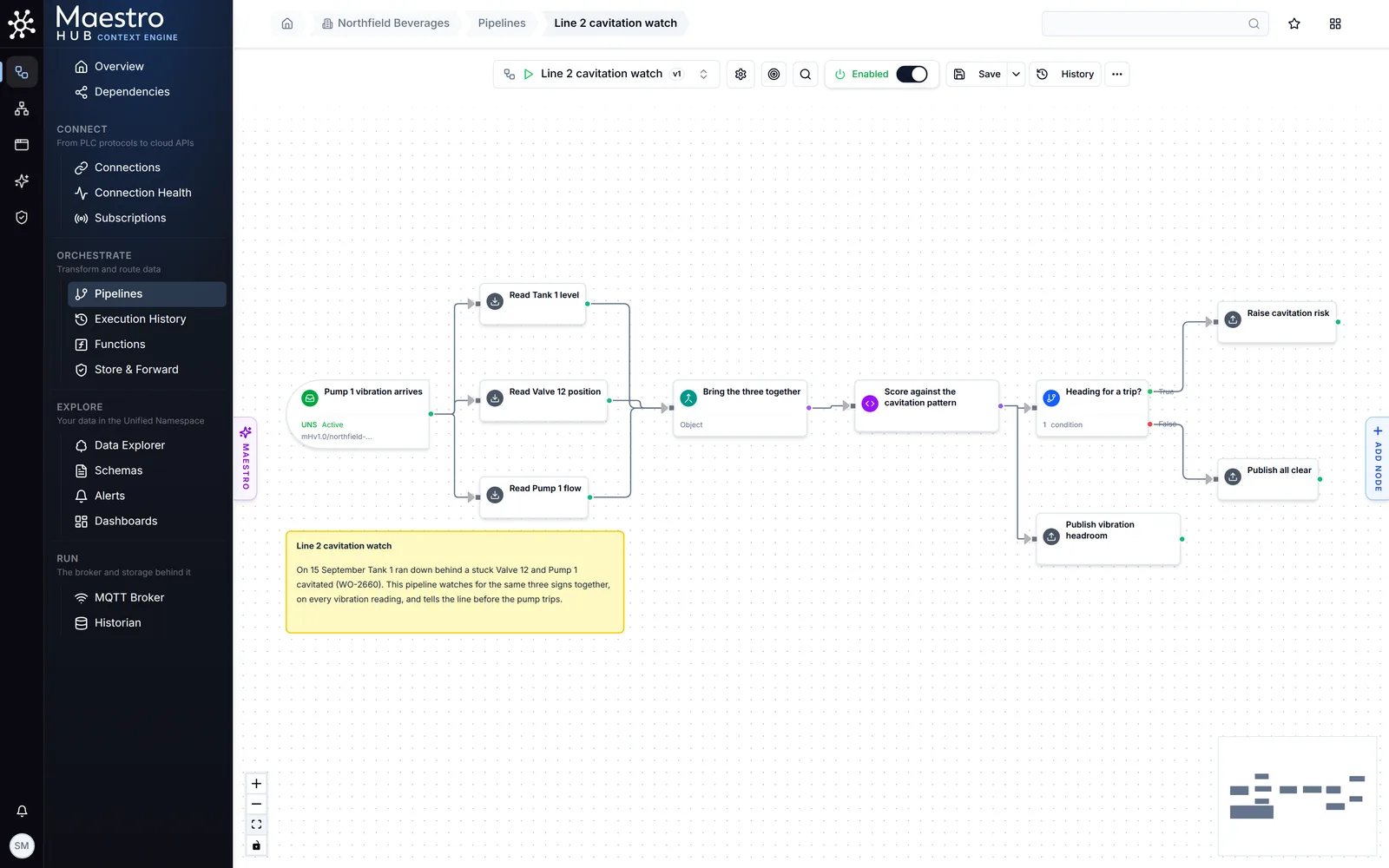The height and width of the screenshot is (868, 1389).
Task: Select the Raise cavitation risk node
Action: coord(1277,322)
